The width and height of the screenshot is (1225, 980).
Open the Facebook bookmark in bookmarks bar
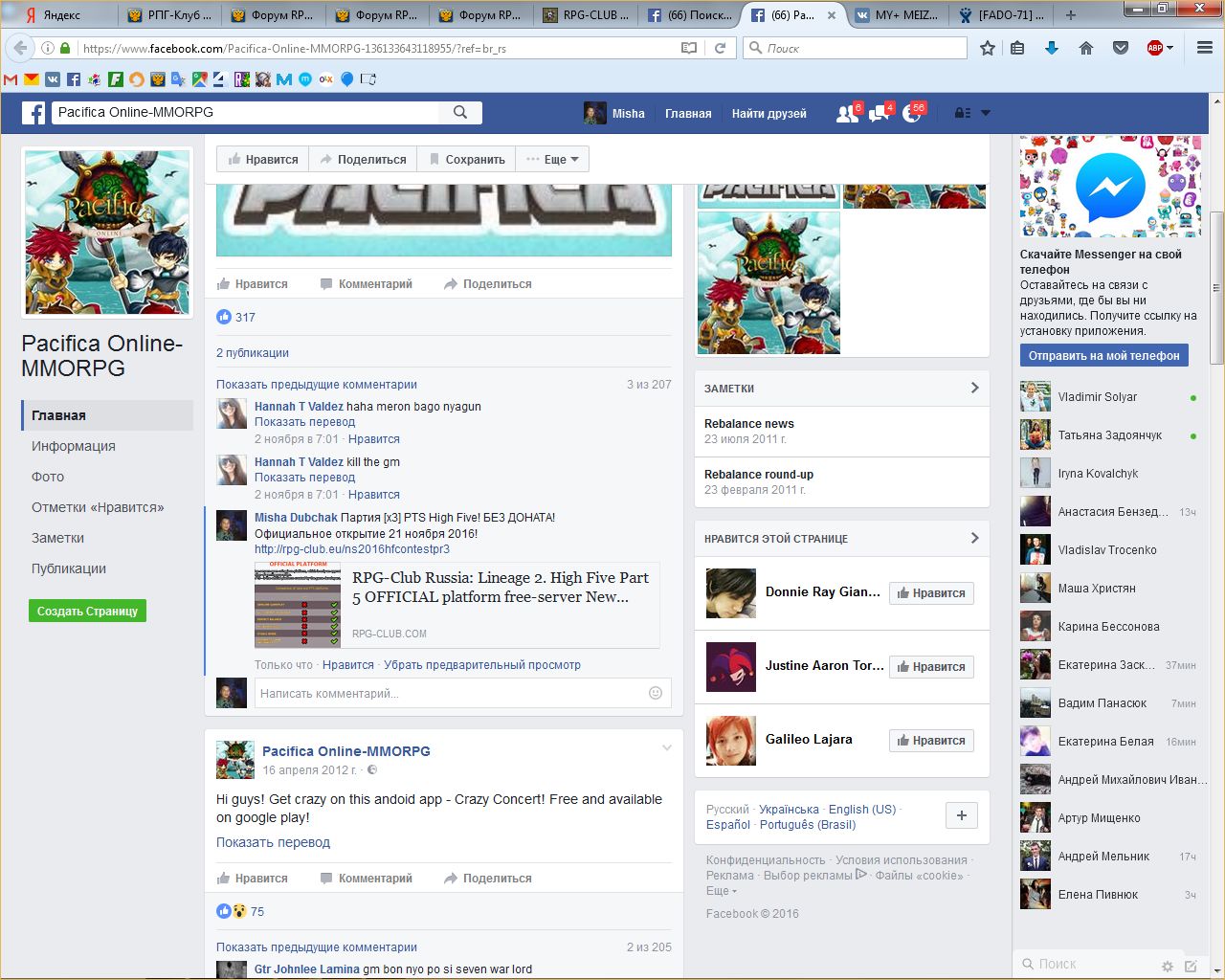pyautogui.click(x=74, y=79)
